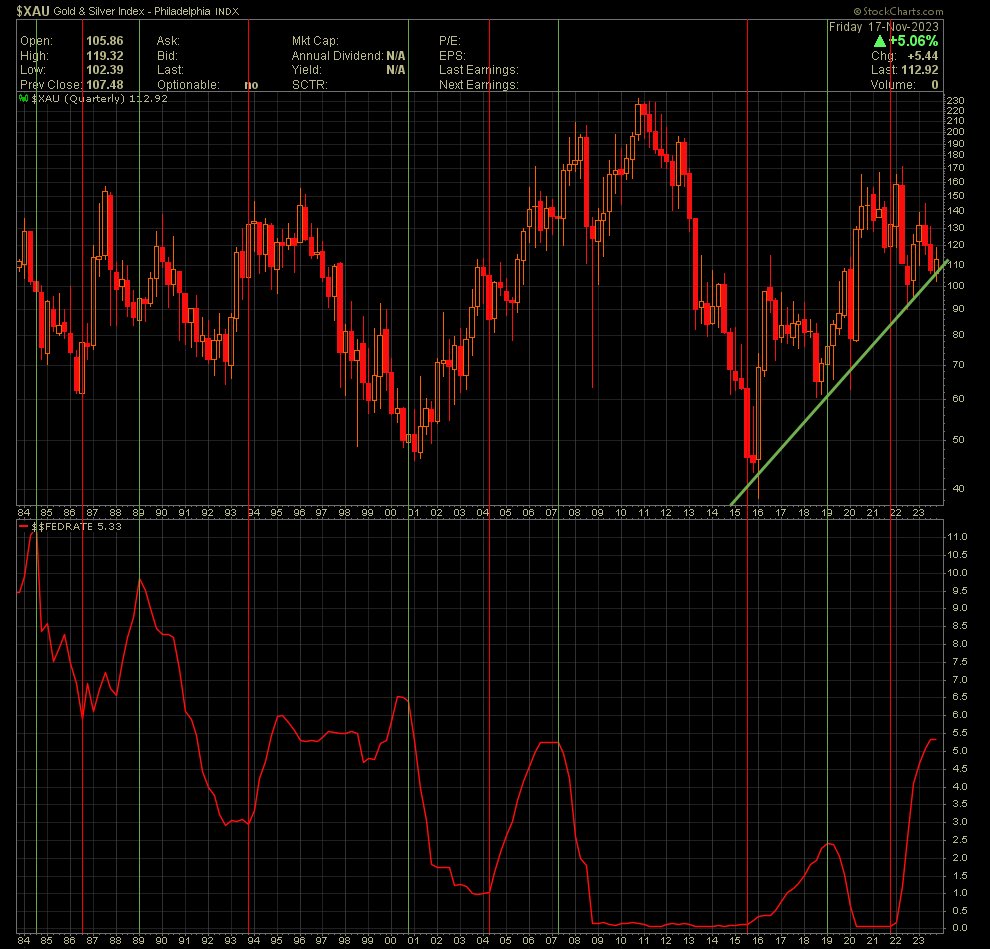Click the 1984 fed rate peak near 11.0

pyautogui.click(x=33, y=534)
